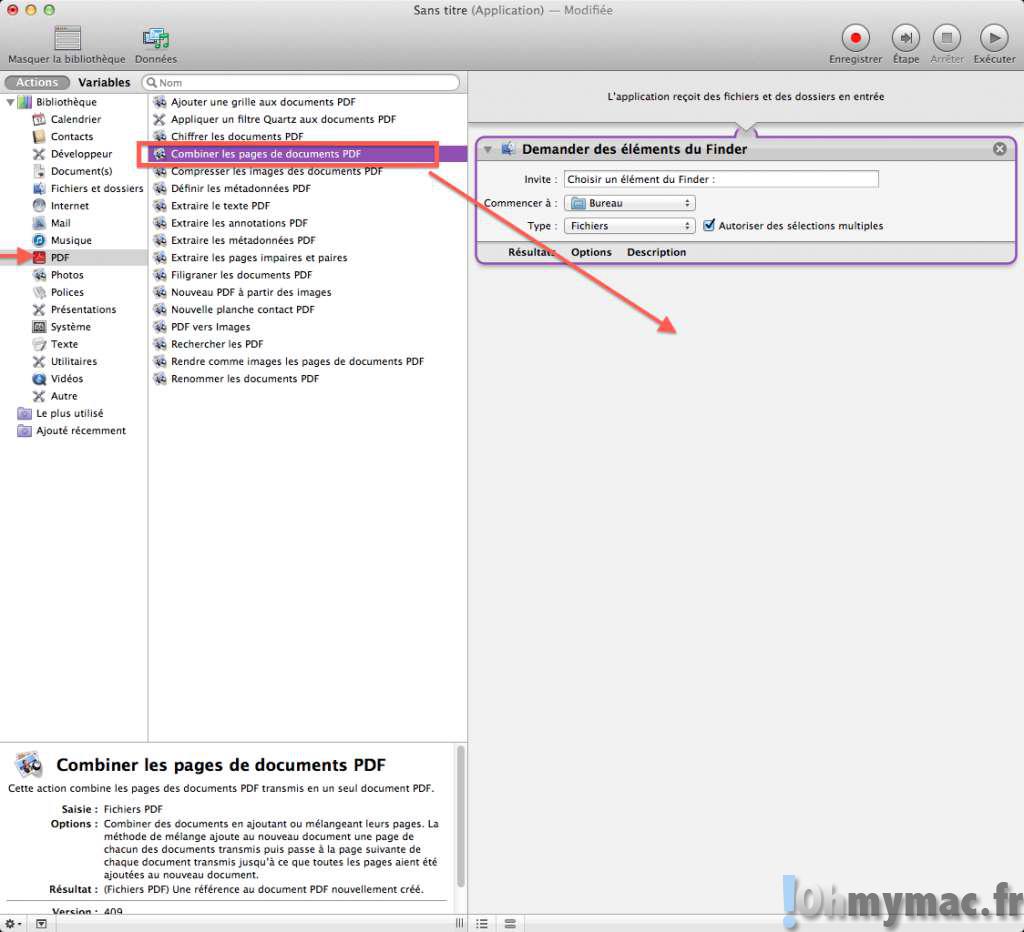Switch to the Variables tab

(104, 82)
